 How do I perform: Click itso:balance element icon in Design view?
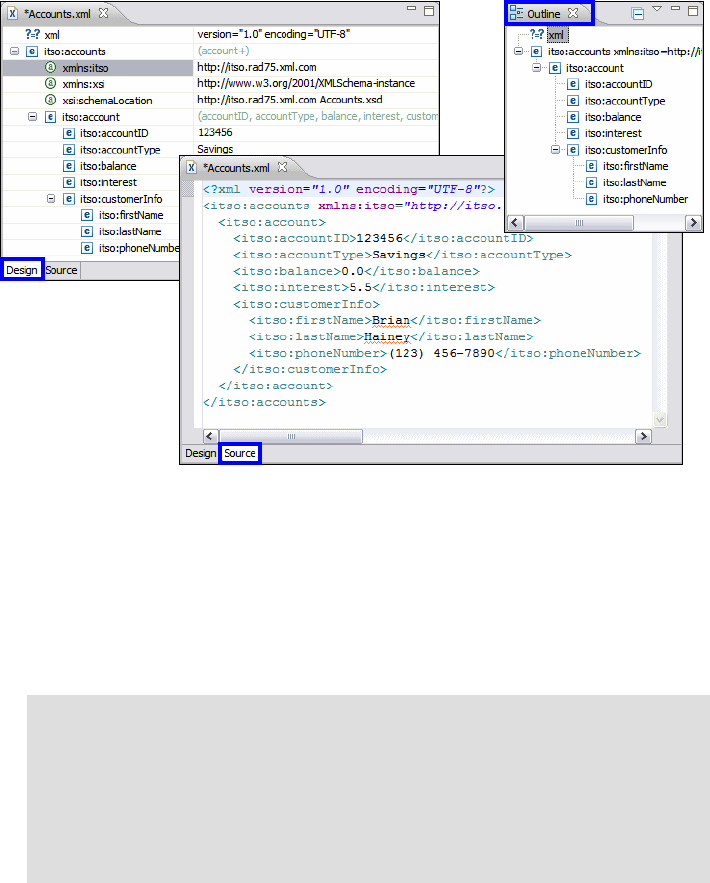pos(69,166)
